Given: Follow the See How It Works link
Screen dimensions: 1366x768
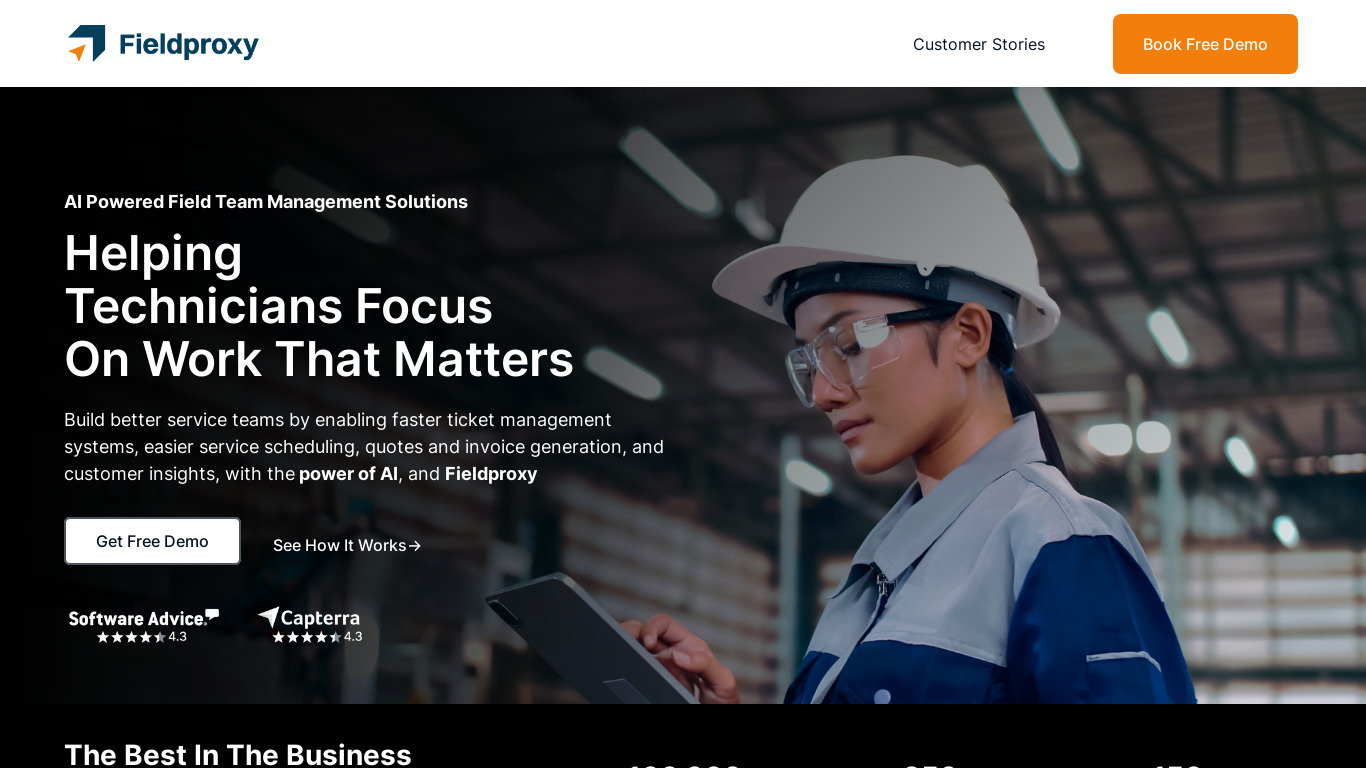Looking at the screenshot, I should point(339,545).
